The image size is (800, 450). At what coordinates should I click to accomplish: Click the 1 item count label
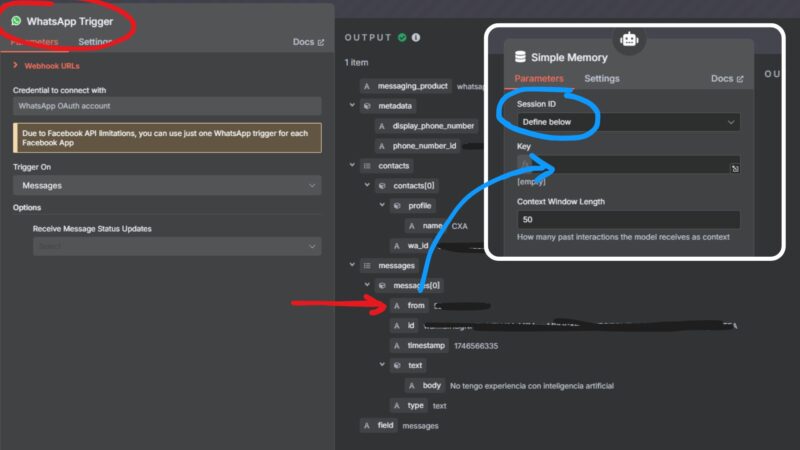(356, 62)
